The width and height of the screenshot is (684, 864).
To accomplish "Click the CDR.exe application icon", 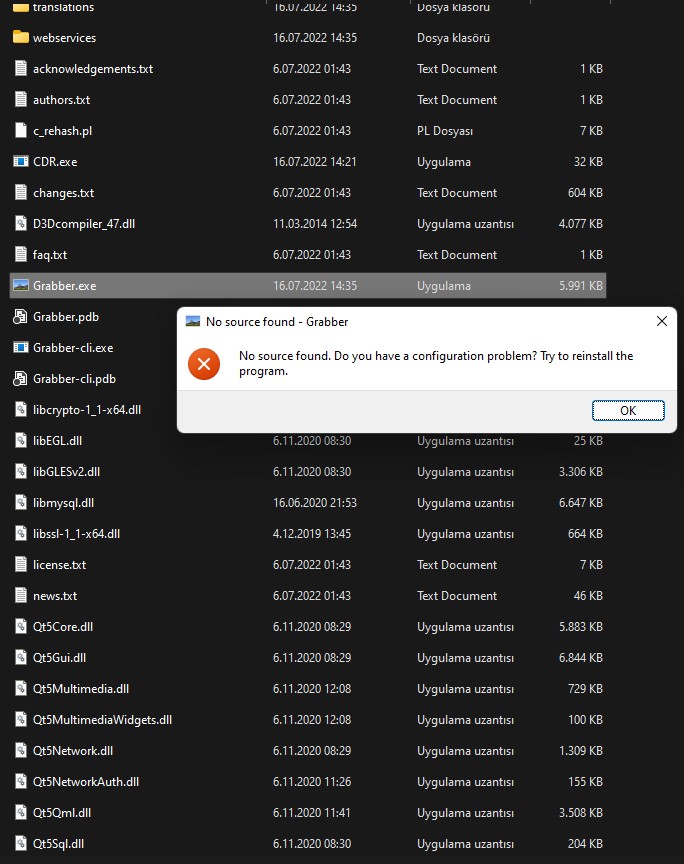I will pos(22,161).
